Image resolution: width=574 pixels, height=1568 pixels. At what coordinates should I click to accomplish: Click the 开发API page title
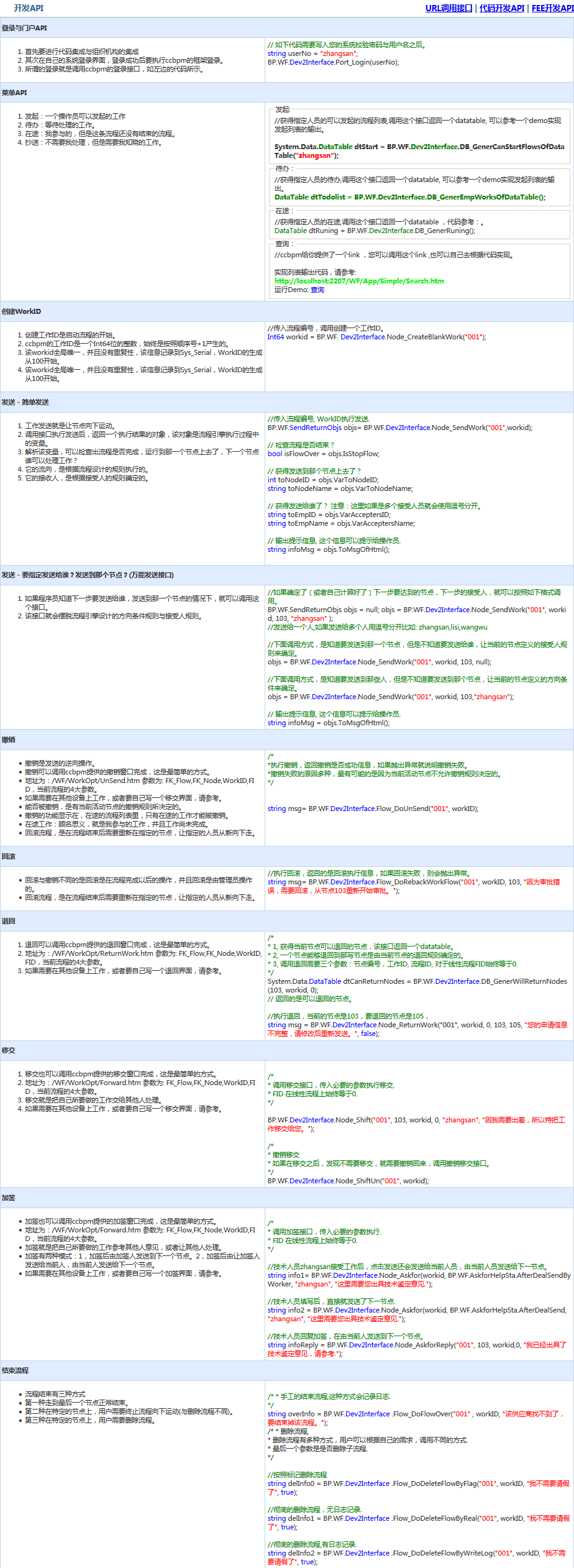[x=29, y=8]
